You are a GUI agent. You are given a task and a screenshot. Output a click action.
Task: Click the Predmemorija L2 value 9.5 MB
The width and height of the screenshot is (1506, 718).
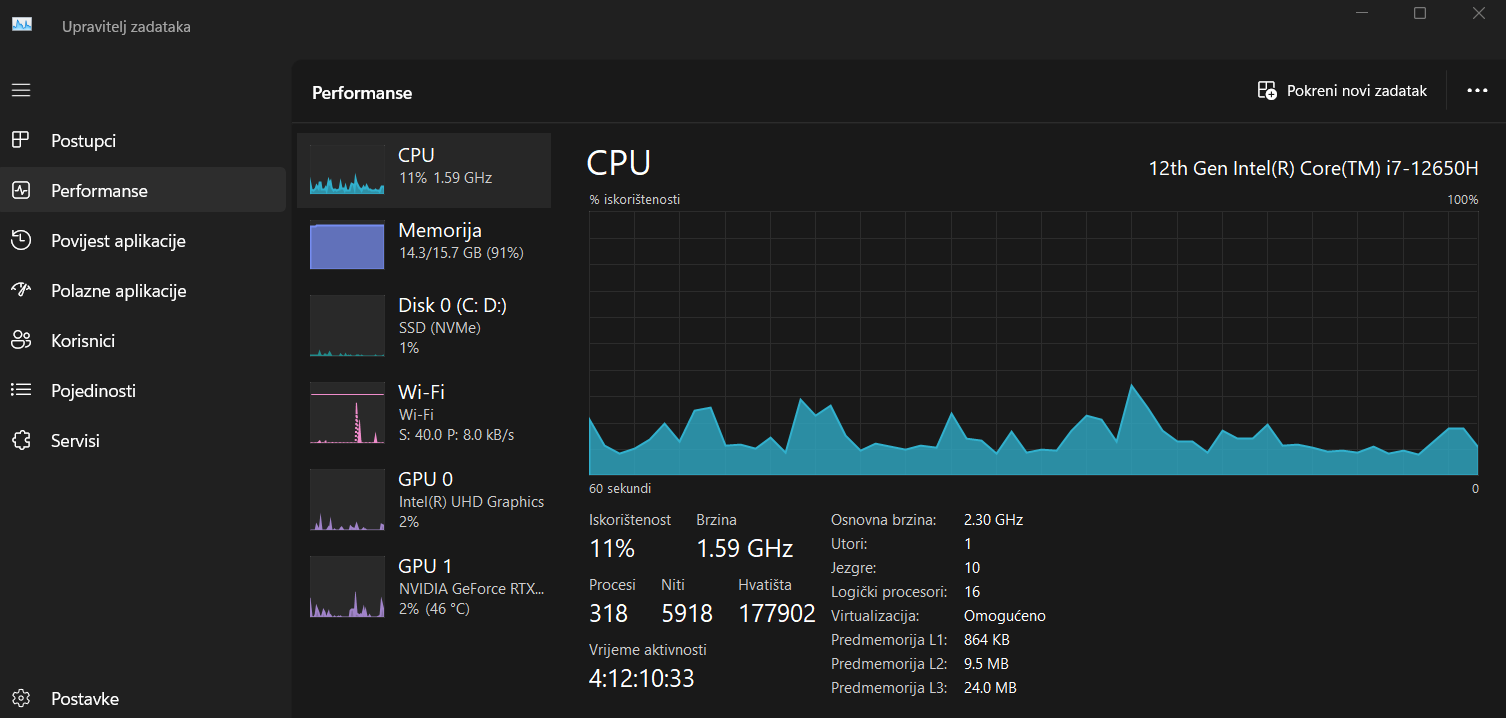pos(986,664)
